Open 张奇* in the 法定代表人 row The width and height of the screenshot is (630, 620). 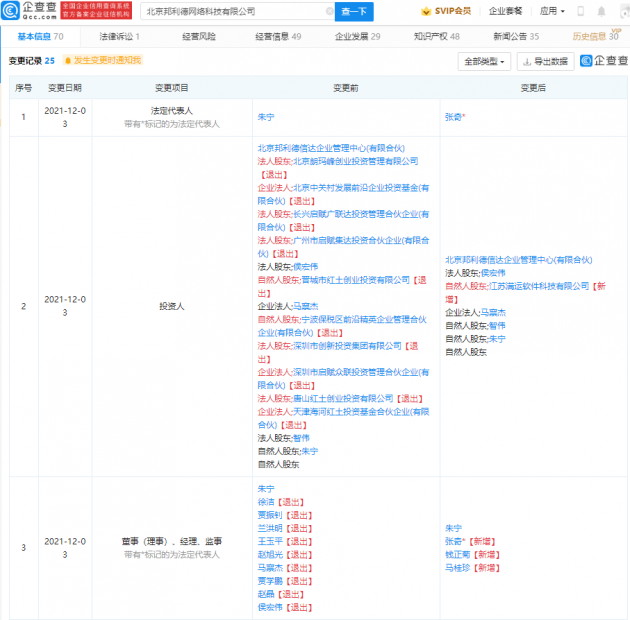point(455,117)
